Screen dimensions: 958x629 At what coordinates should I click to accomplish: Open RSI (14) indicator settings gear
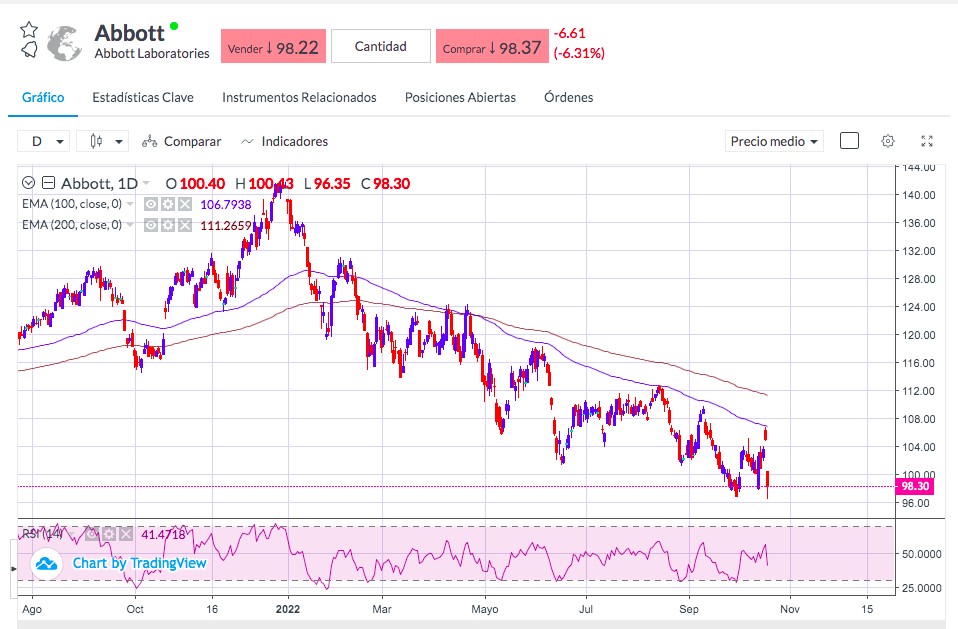point(109,535)
